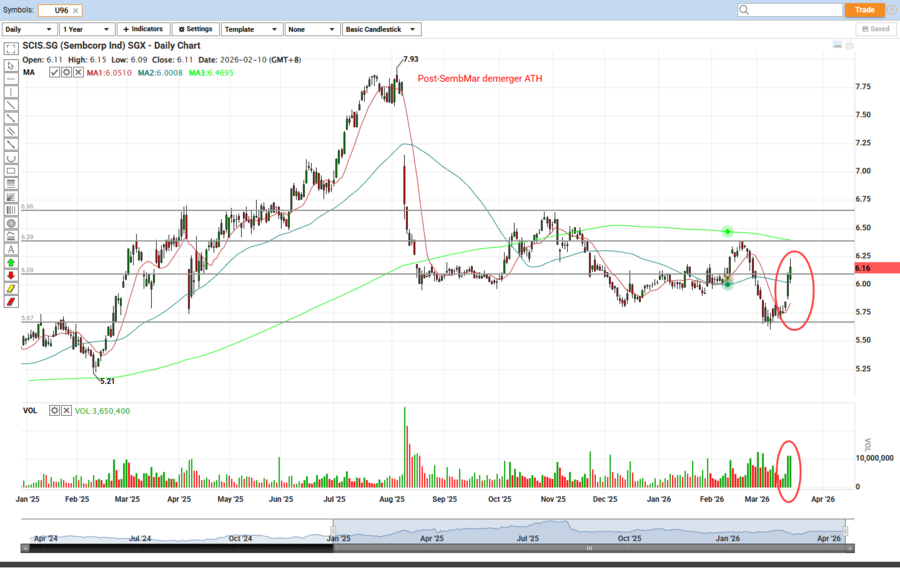Open MA indicator gear settings
Image resolution: width=900 pixels, height=568 pixels.
(66, 72)
